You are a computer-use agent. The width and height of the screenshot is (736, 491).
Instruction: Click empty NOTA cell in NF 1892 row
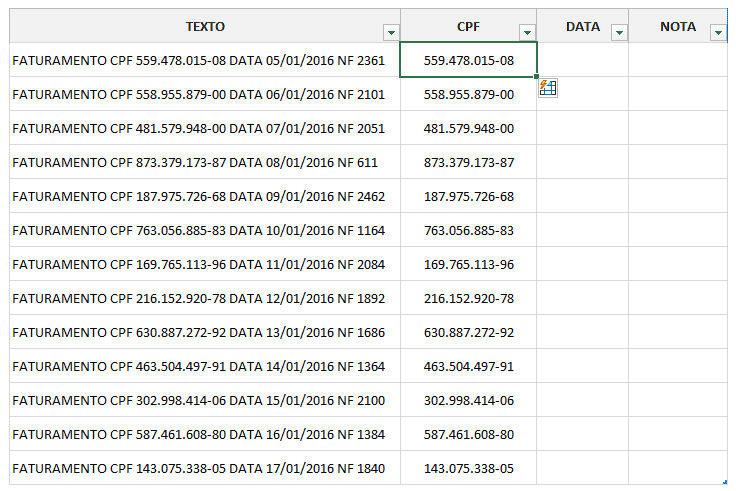click(678, 298)
